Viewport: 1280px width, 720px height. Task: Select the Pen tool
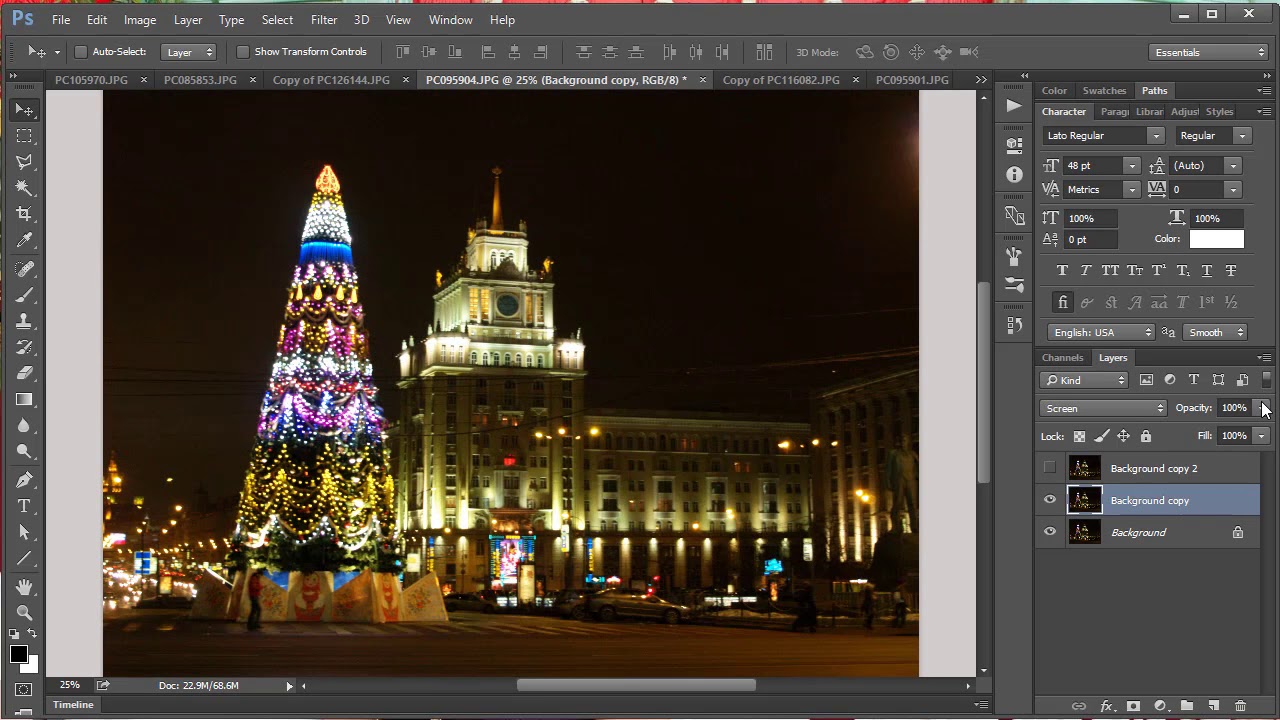25,480
